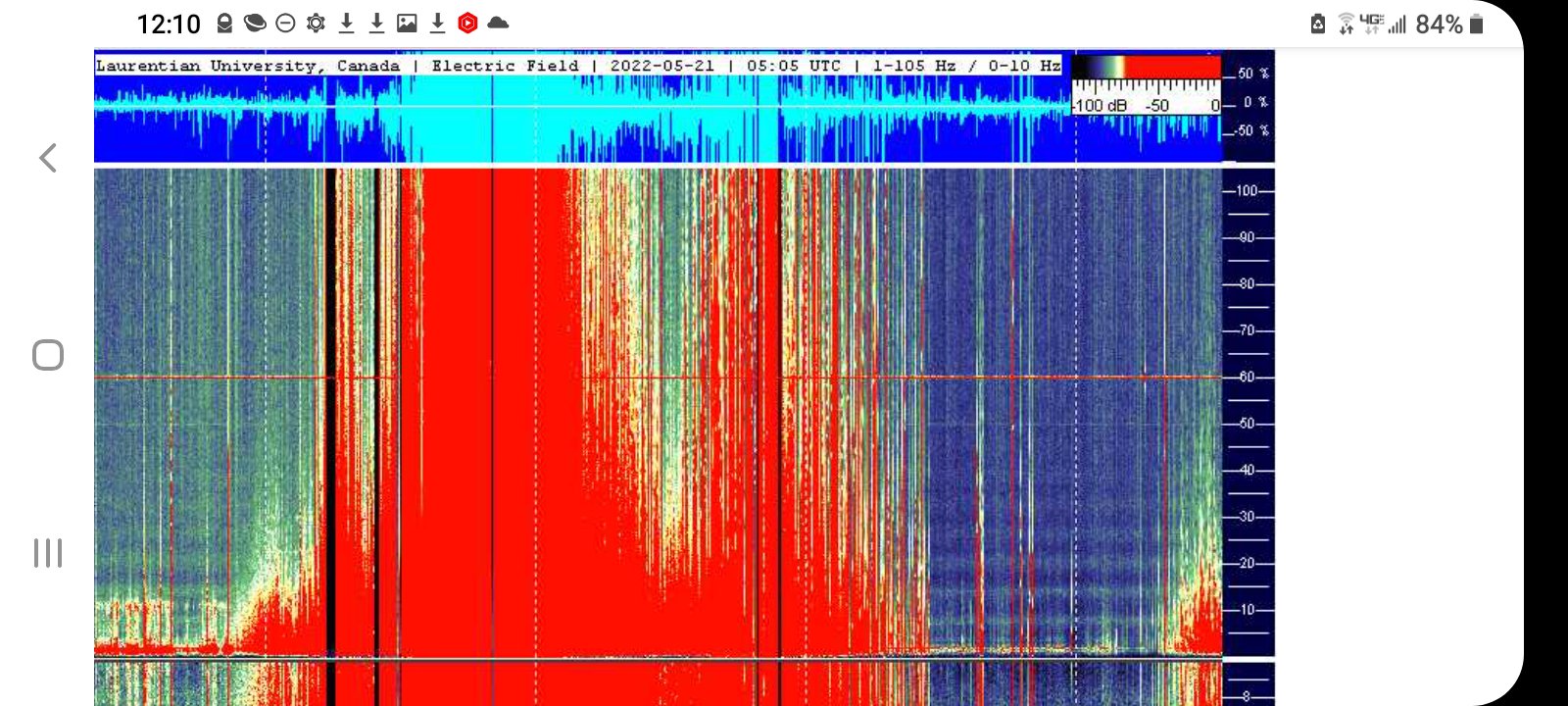Viewport: 1568px width, 706px height.
Task: Tap the red hexagon play notification icon
Action: pos(467,24)
